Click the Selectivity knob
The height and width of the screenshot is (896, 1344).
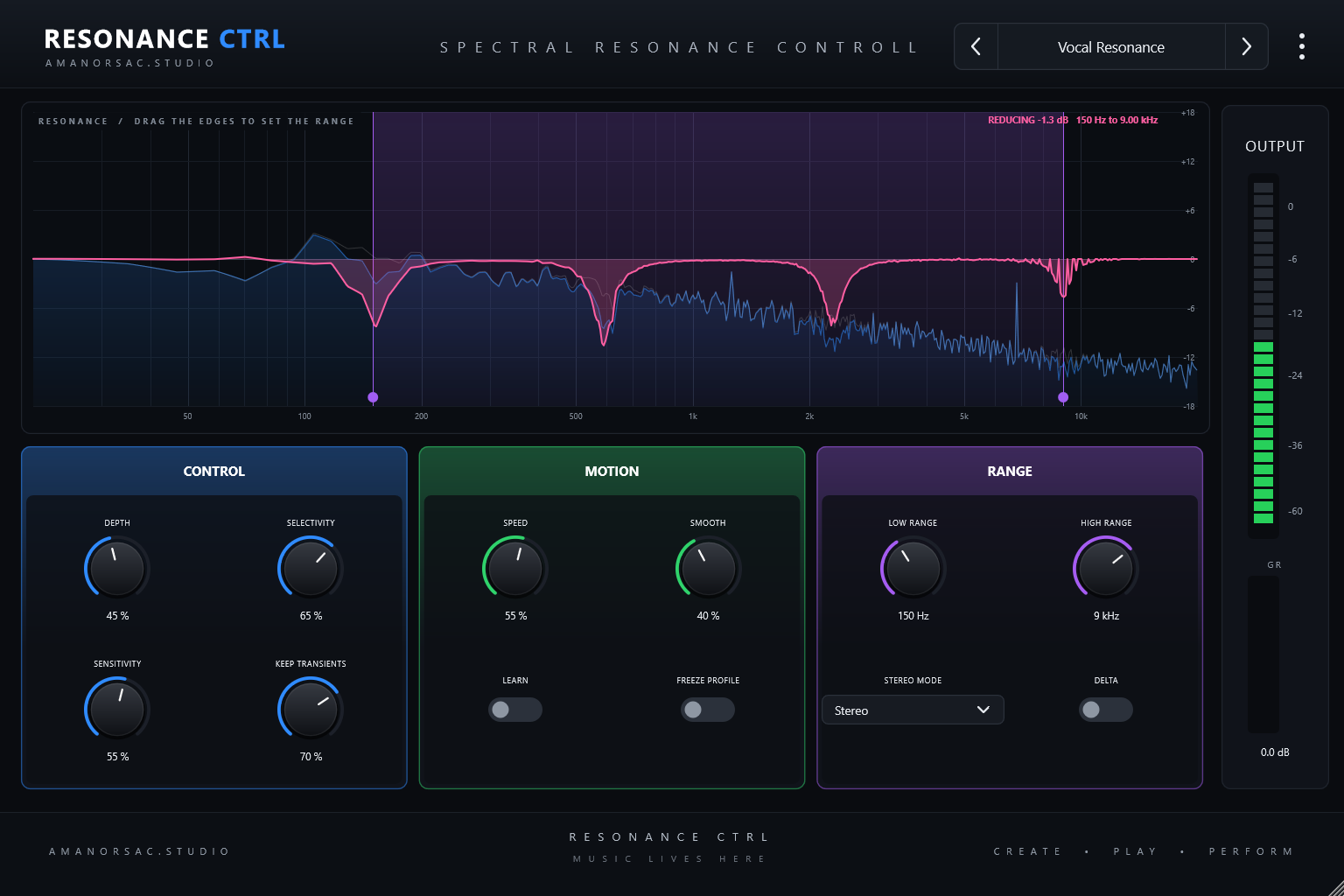coord(311,568)
